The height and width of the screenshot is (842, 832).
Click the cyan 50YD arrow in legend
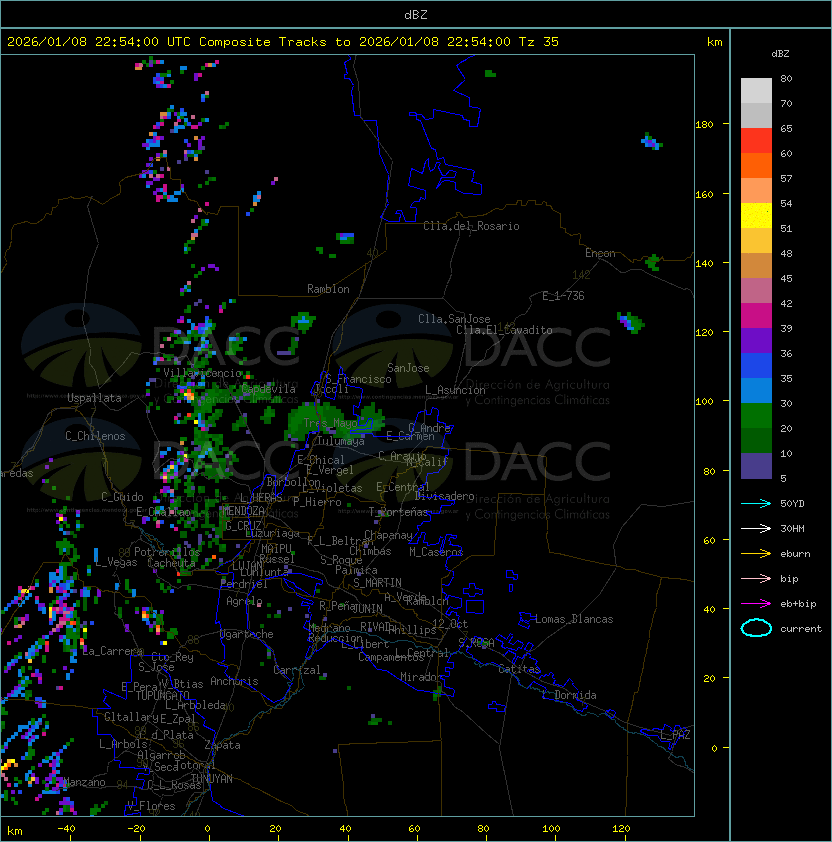[x=756, y=503]
